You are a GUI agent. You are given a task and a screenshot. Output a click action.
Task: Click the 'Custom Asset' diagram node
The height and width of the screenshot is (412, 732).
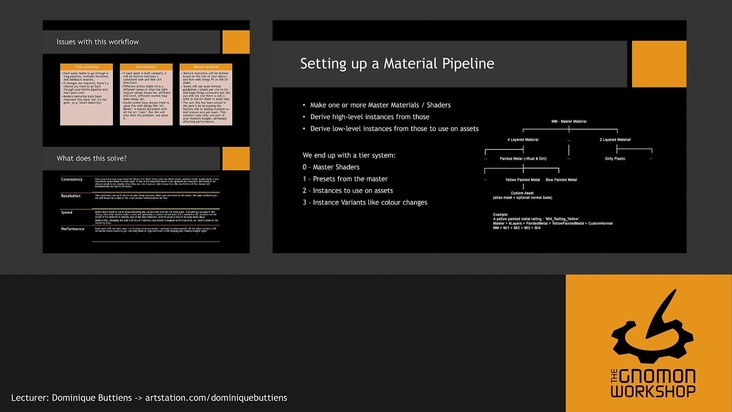(x=522, y=193)
